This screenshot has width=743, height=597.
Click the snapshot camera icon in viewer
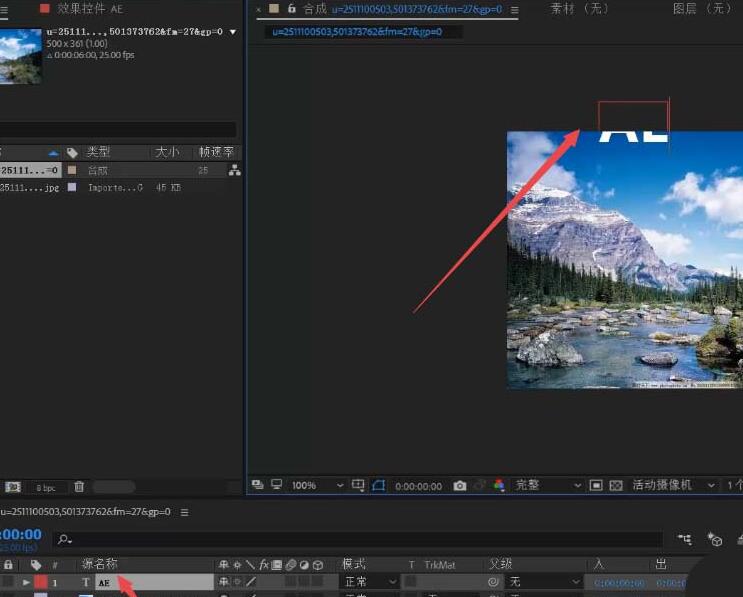(x=460, y=486)
